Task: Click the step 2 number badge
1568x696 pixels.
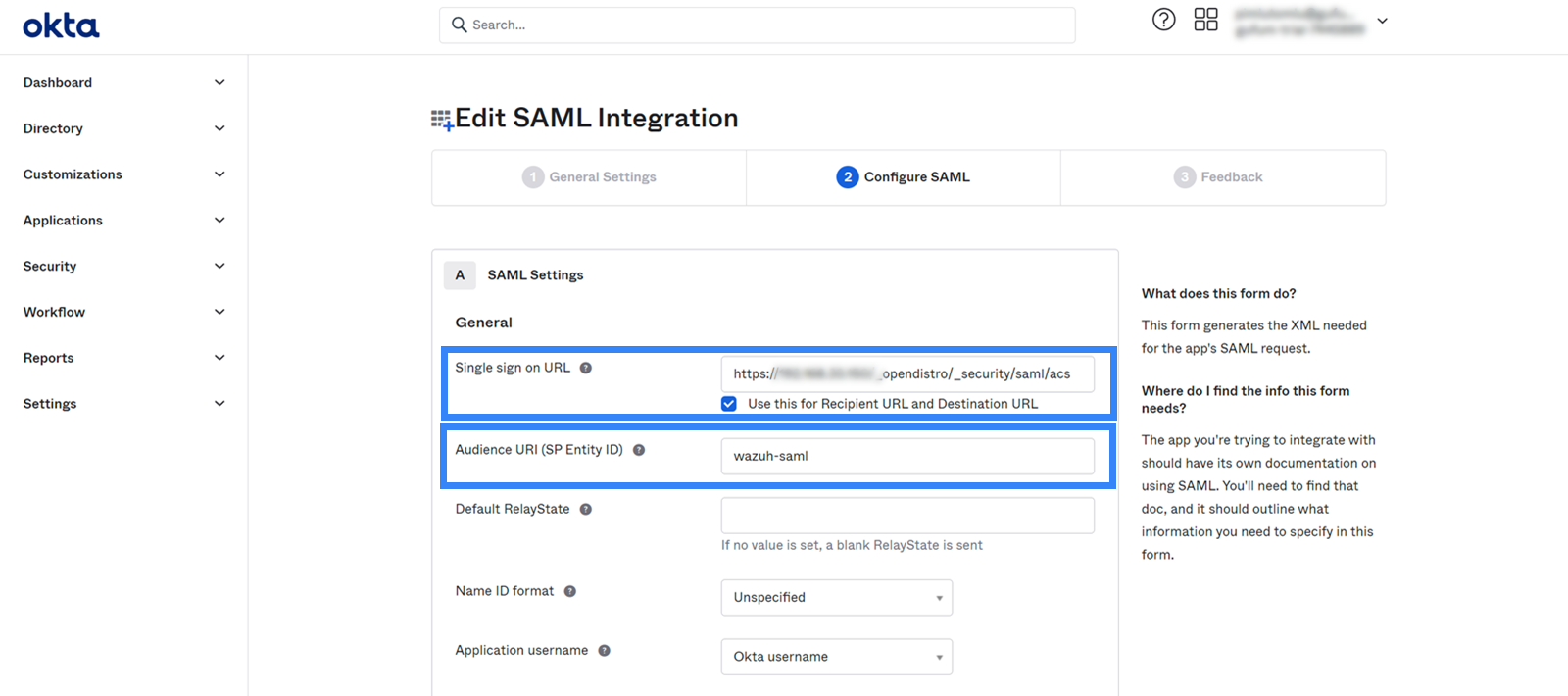Action: [x=848, y=177]
